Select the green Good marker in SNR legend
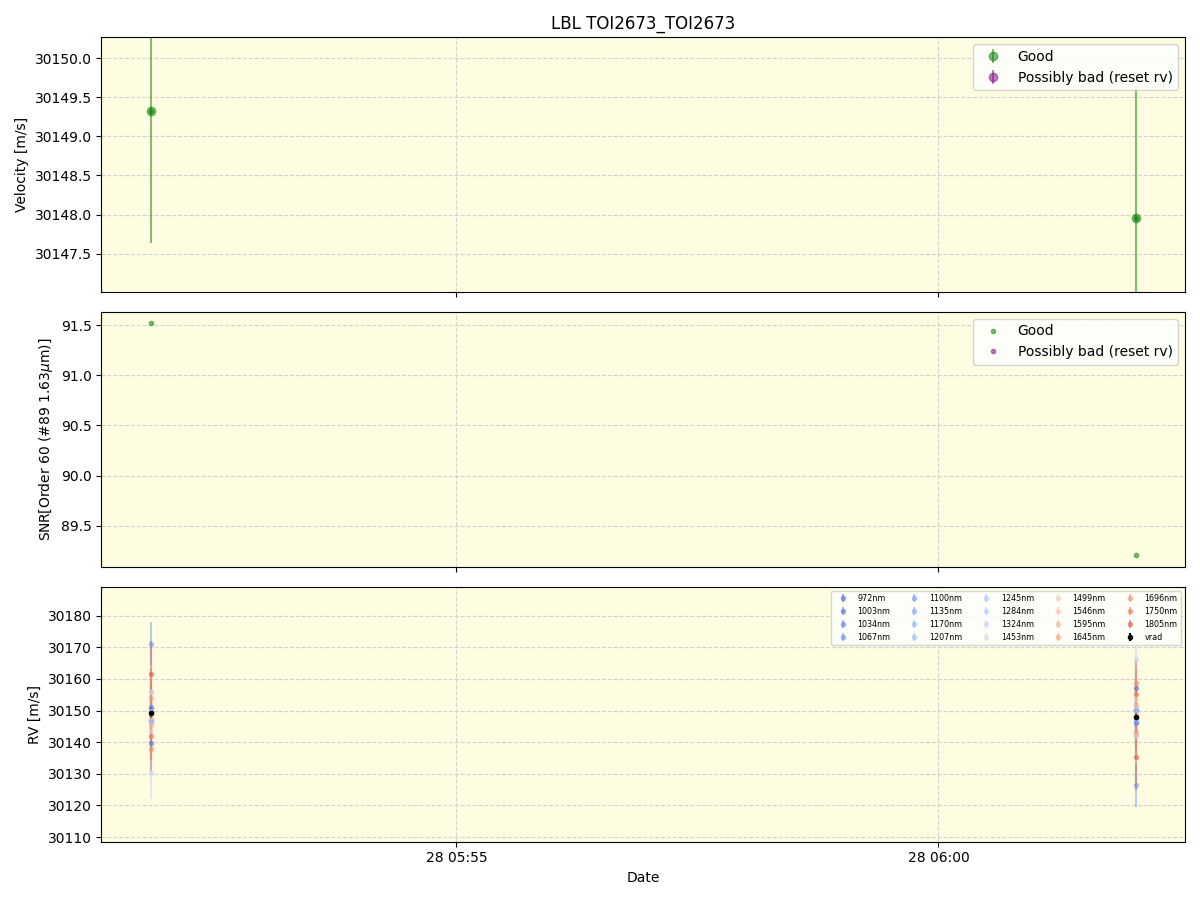The width and height of the screenshot is (1200, 900). click(993, 331)
